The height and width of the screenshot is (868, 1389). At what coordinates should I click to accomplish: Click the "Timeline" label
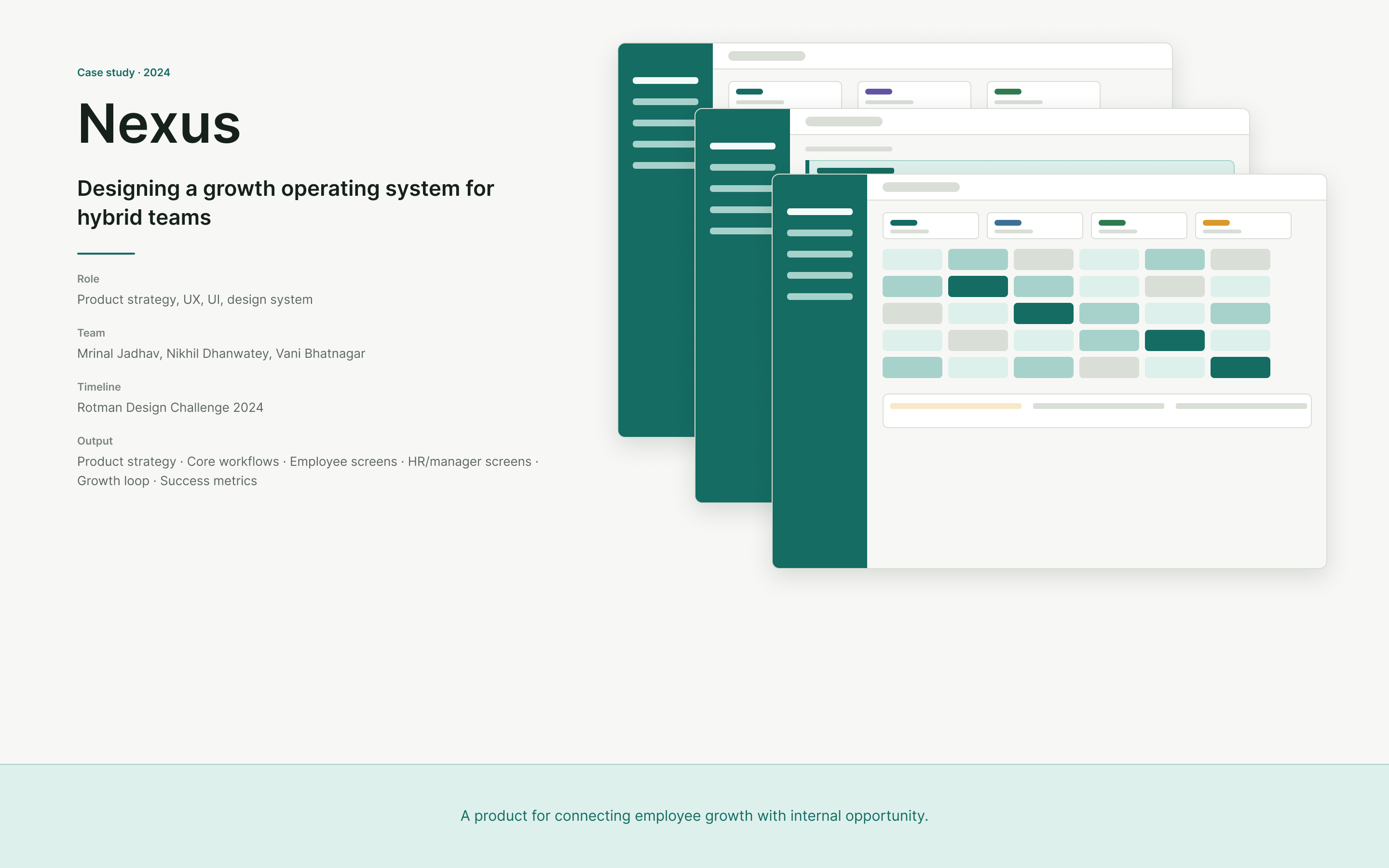[x=99, y=387]
